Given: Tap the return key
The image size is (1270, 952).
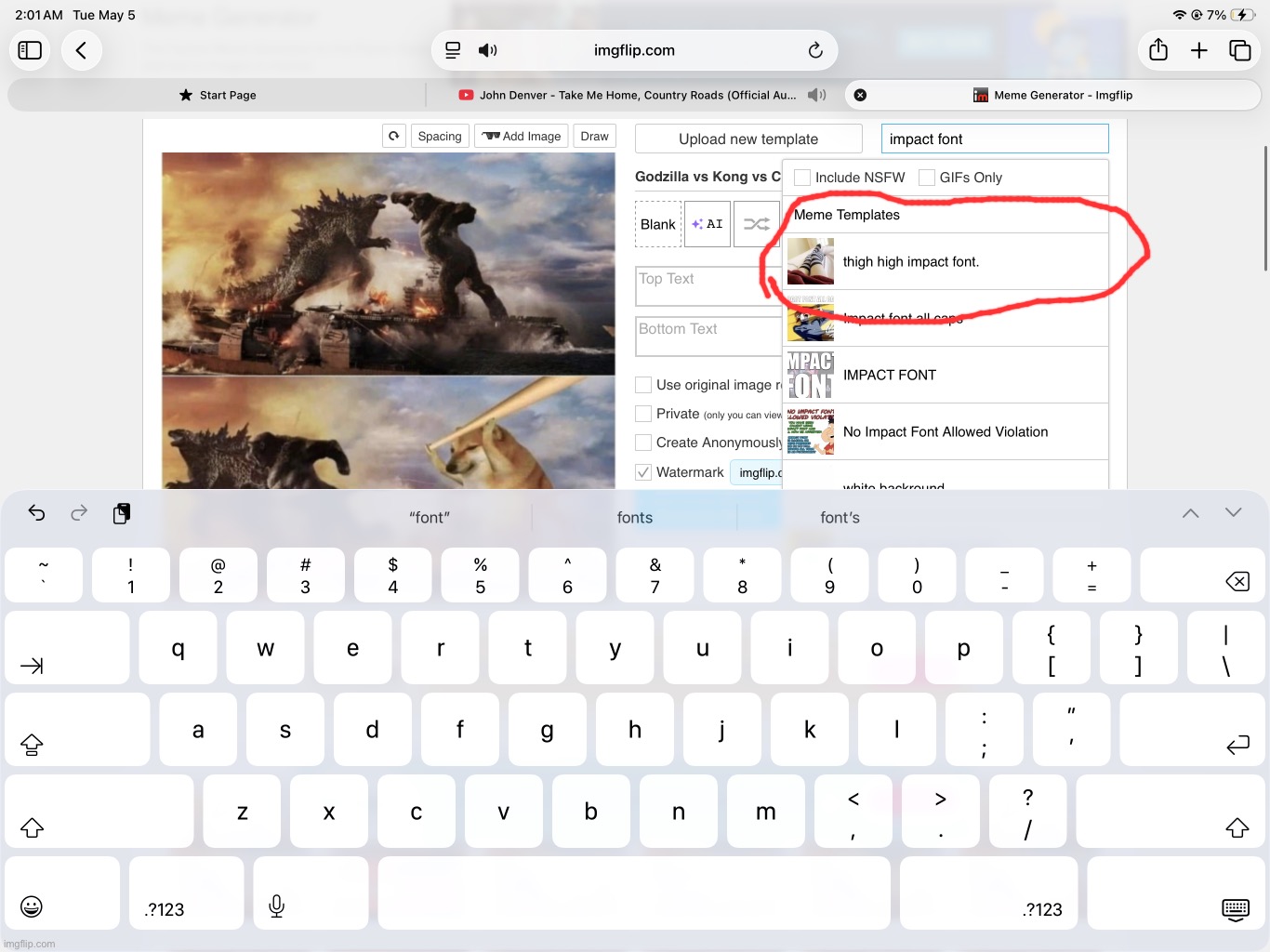Looking at the screenshot, I should pos(1192,730).
